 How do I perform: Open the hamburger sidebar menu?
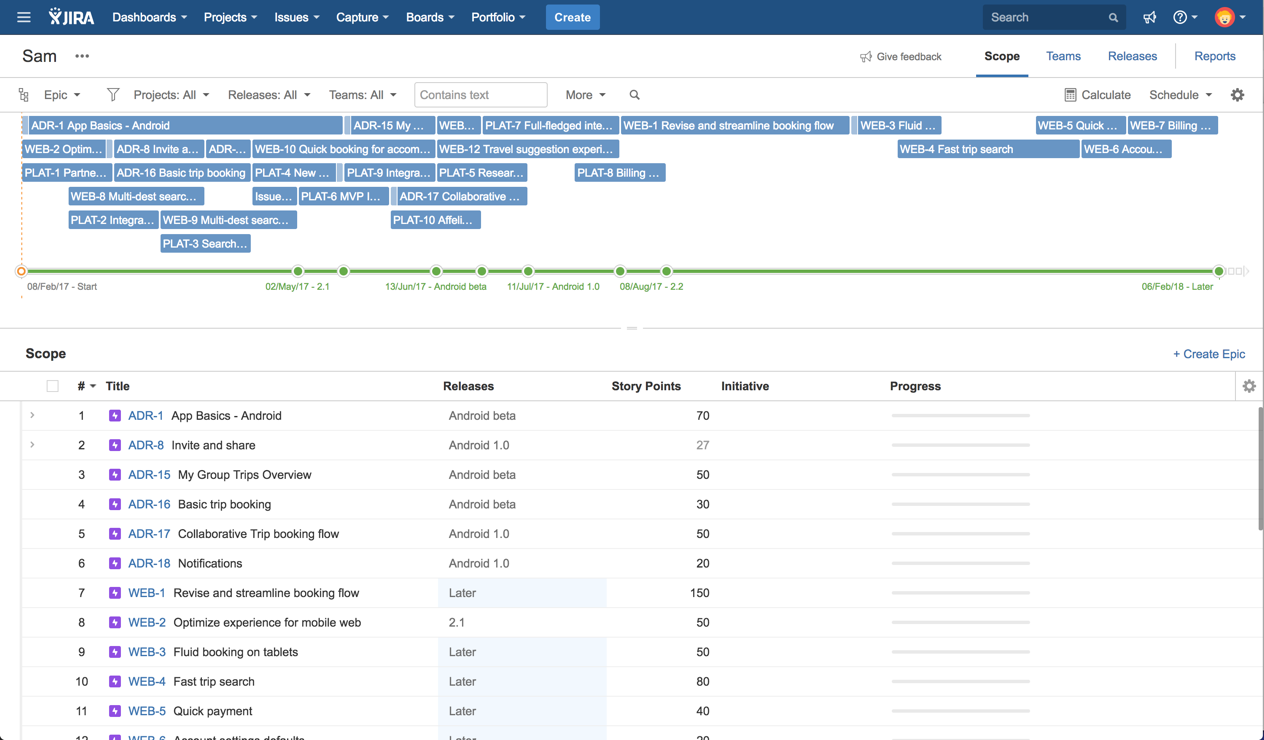24,17
